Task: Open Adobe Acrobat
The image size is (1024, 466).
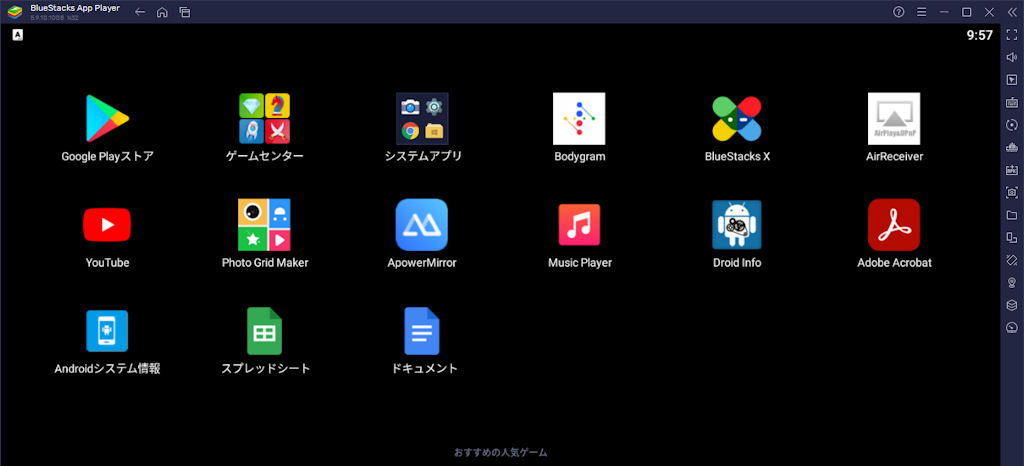Action: coord(894,225)
